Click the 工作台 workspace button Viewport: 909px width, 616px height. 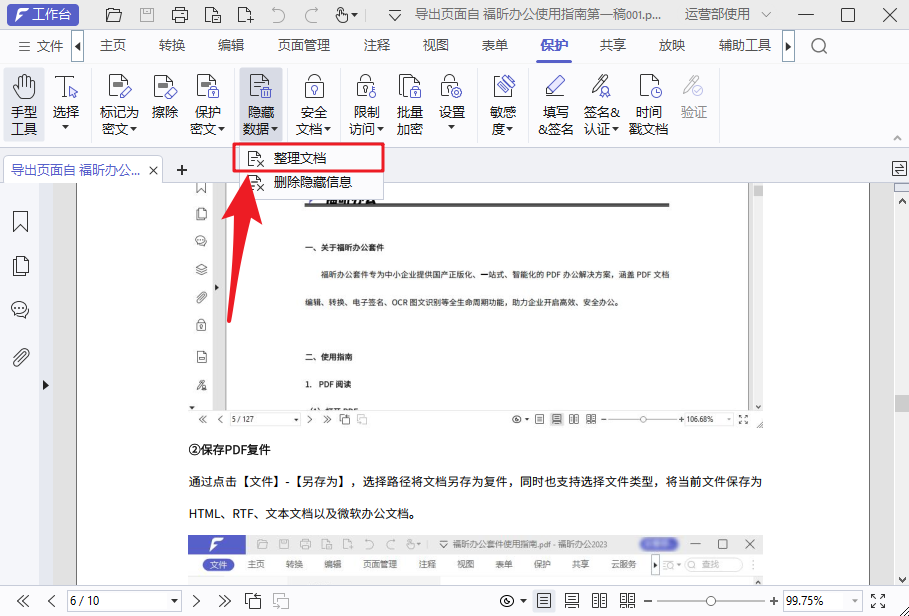click(42, 14)
